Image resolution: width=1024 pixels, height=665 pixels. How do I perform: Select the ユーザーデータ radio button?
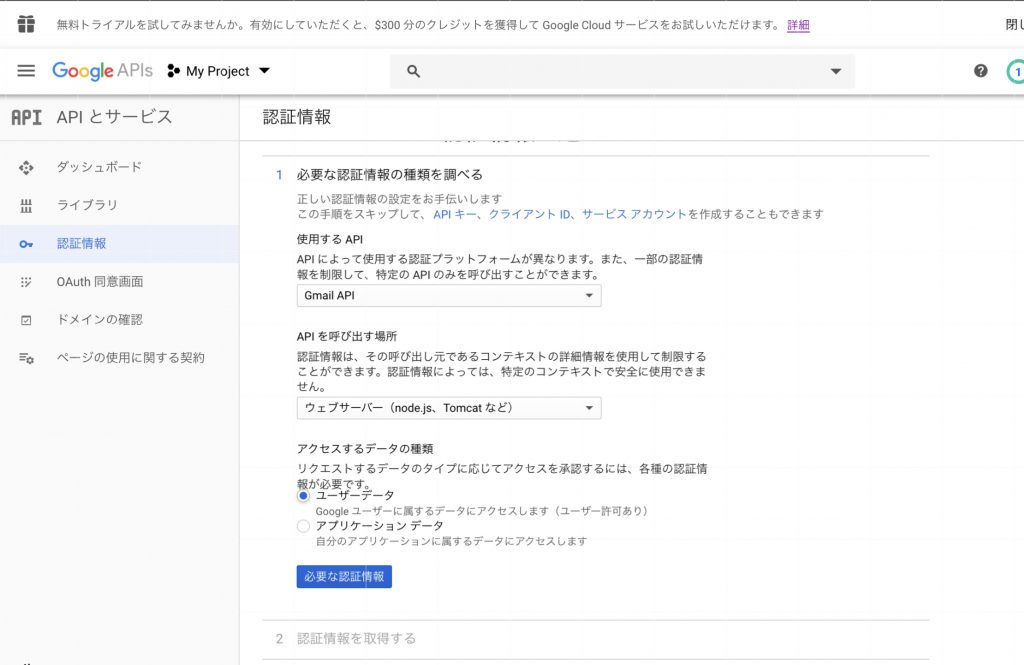pyautogui.click(x=303, y=496)
